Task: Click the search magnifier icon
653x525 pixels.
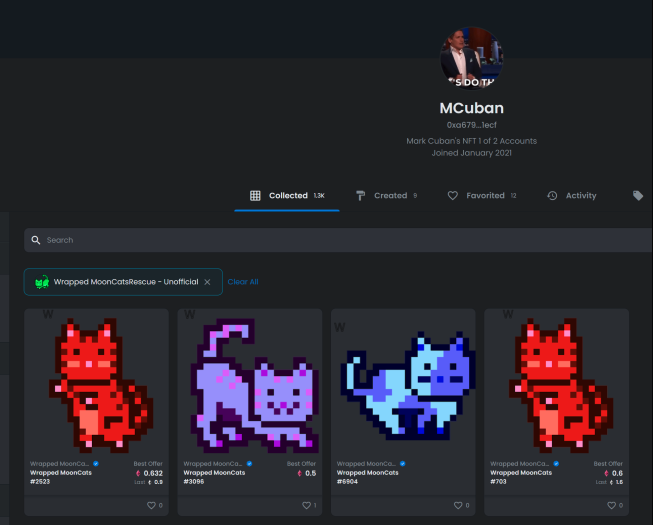Action: coord(36,240)
